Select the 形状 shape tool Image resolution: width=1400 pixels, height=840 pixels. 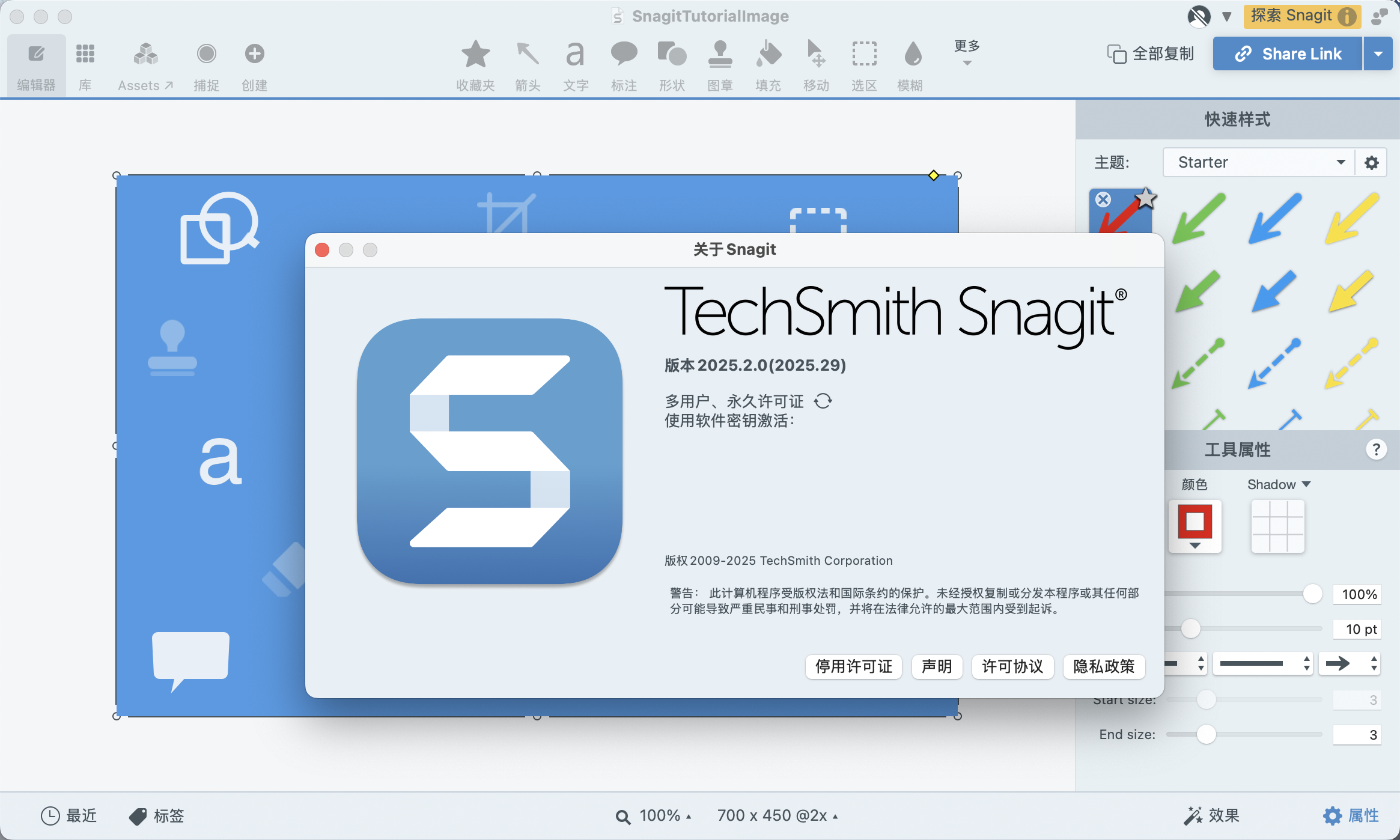[x=672, y=66]
